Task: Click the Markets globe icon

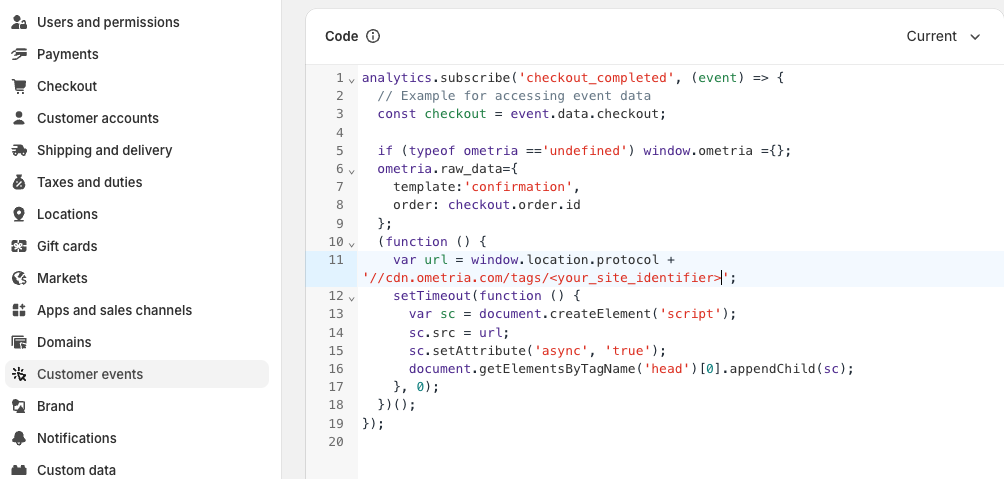Action: click(18, 278)
